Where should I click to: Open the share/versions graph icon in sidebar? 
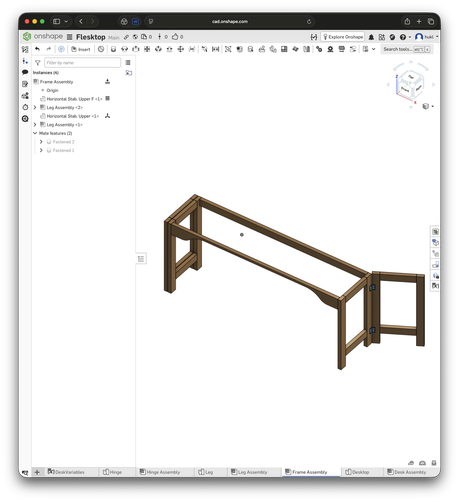(x=25, y=96)
